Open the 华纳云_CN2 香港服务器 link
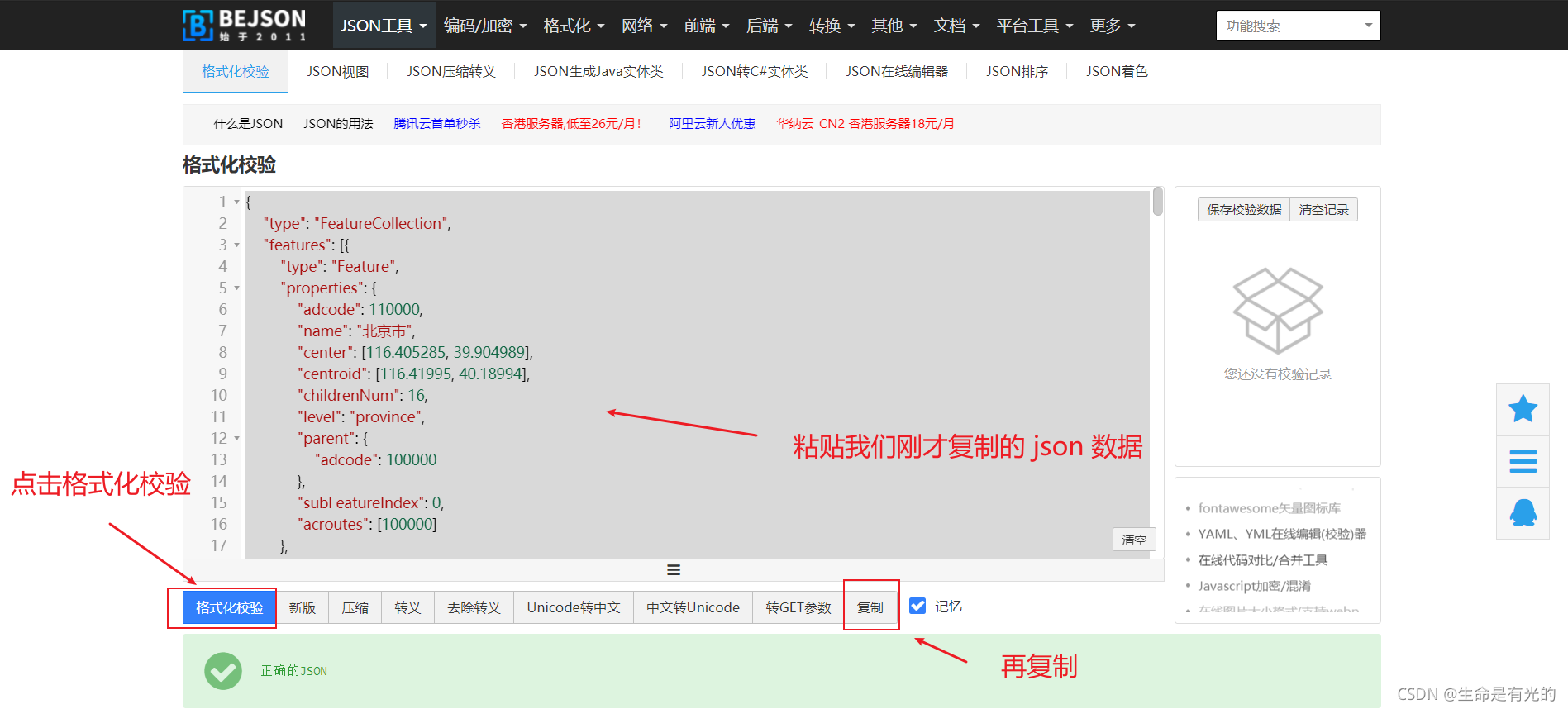 click(865, 123)
